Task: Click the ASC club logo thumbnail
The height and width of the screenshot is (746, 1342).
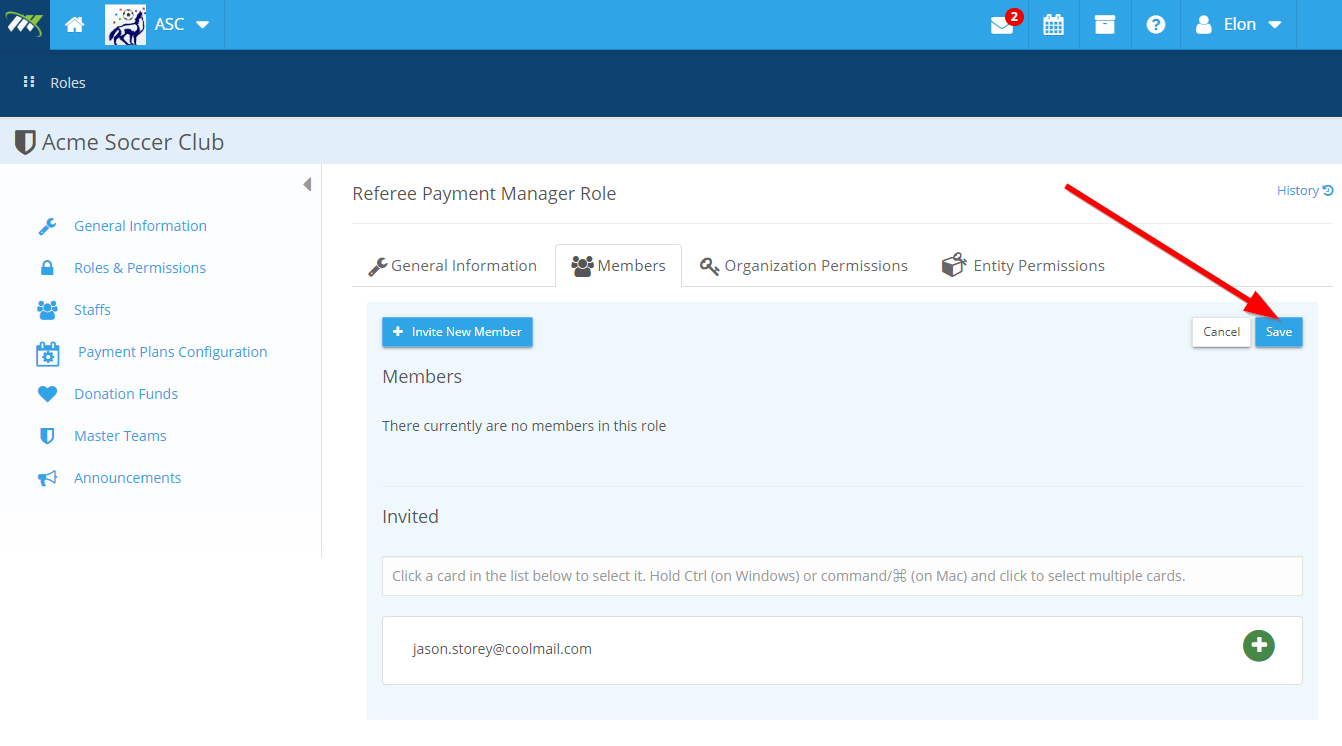Action: click(x=125, y=24)
